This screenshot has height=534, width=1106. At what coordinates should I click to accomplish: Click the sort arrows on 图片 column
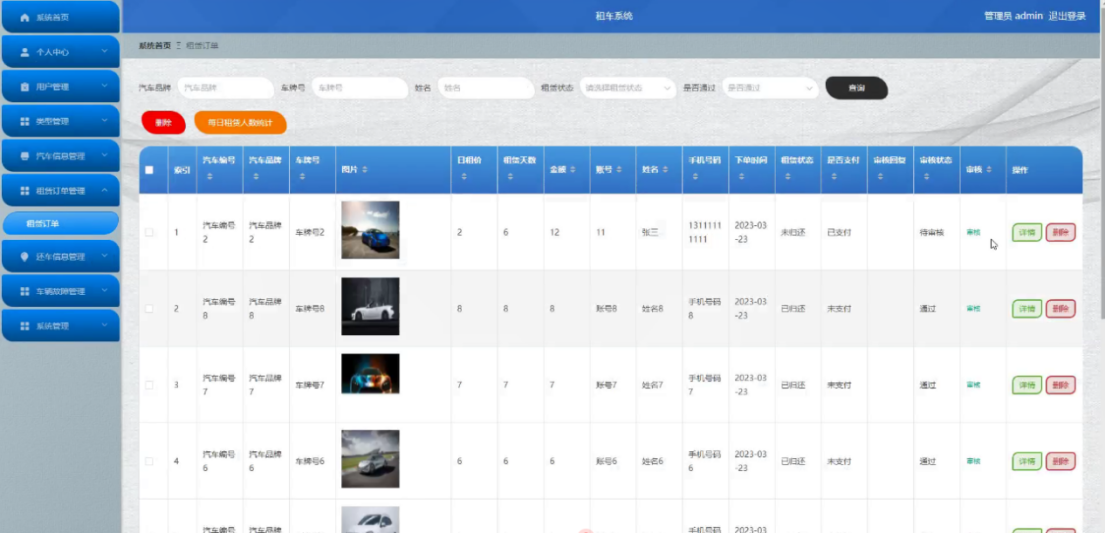pos(365,169)
